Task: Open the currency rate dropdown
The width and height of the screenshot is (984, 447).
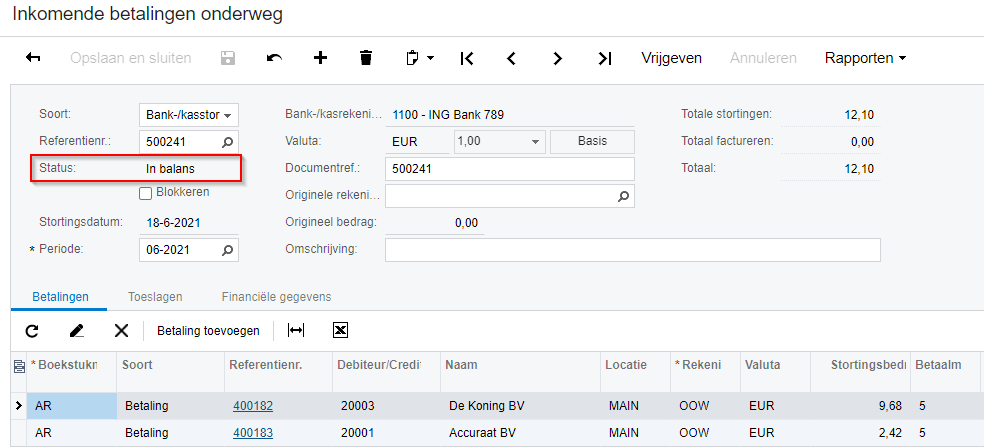Action: 537,141
